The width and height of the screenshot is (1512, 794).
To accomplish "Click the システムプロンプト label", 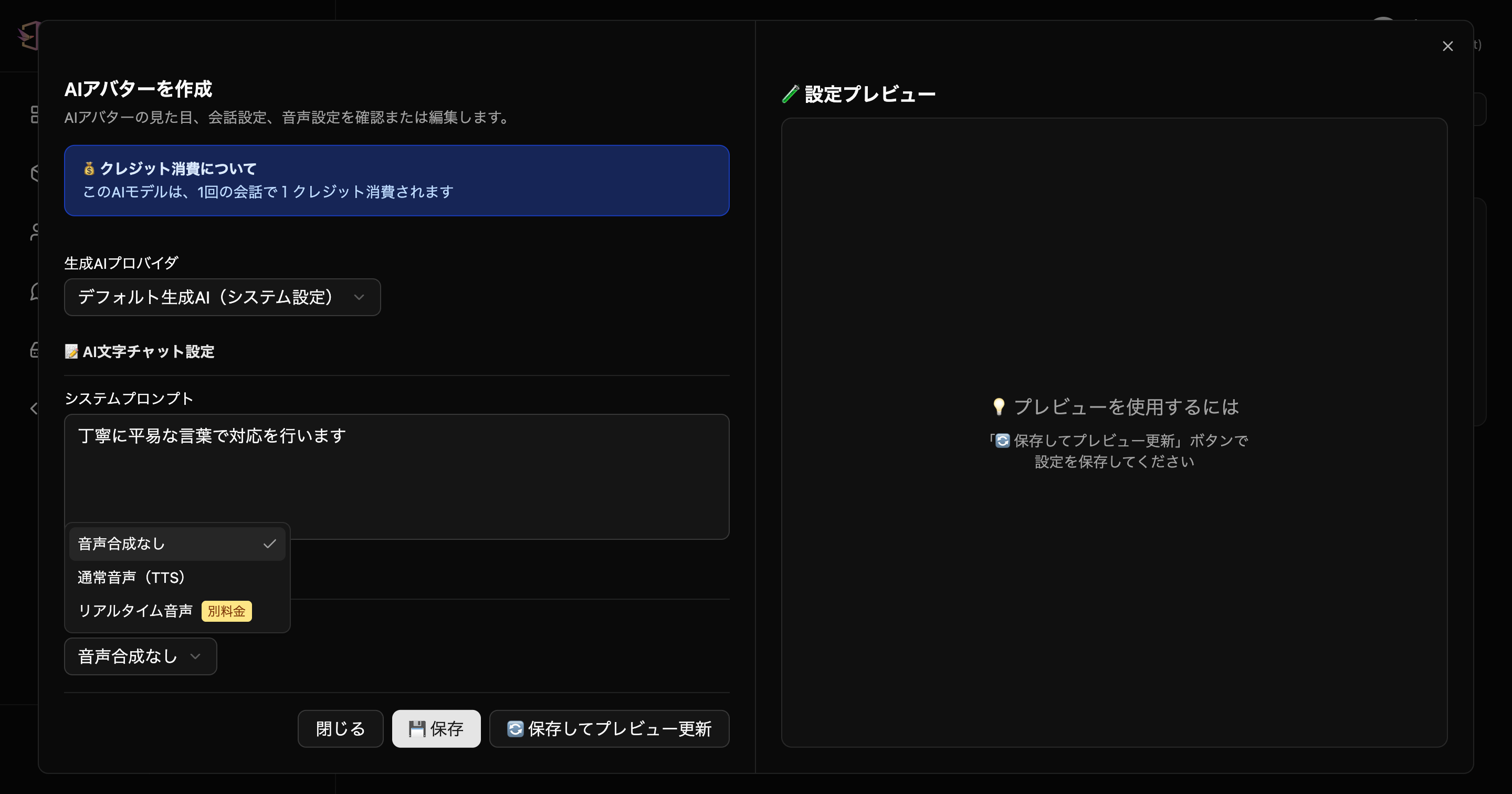I will (x=129, y=399).
